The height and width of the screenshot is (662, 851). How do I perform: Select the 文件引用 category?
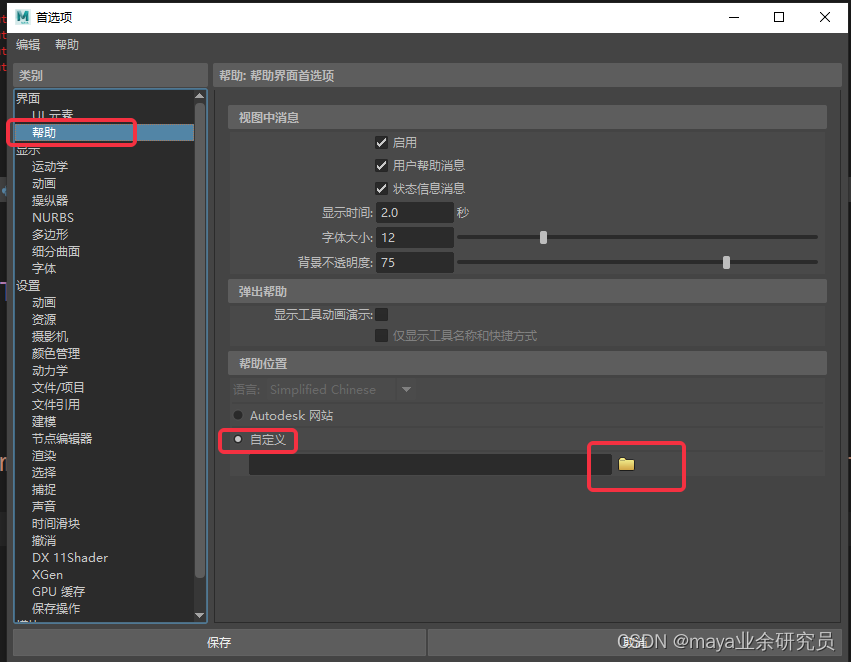click(56, 404)
